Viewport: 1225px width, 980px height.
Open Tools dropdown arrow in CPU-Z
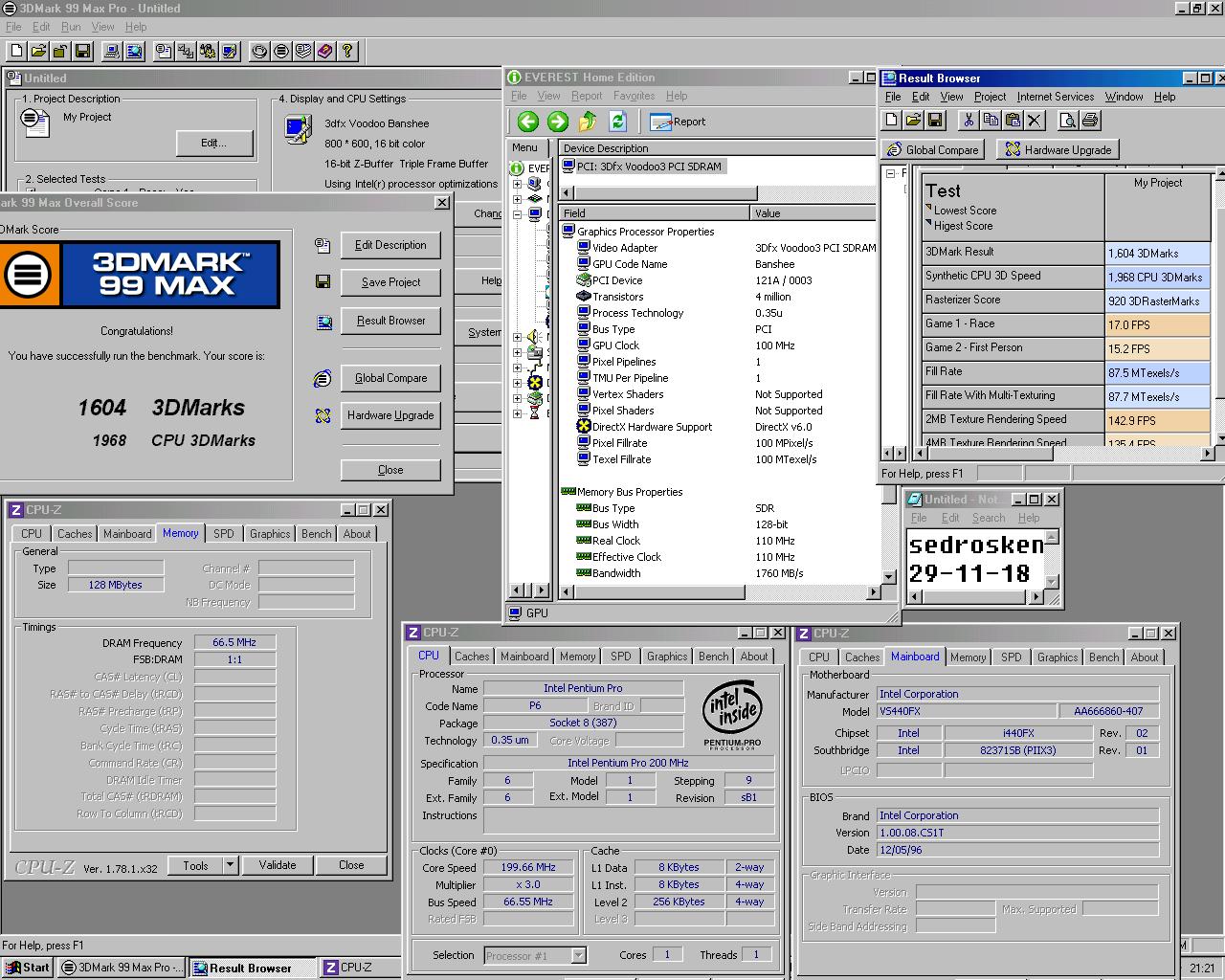click(x=230, y=865)
